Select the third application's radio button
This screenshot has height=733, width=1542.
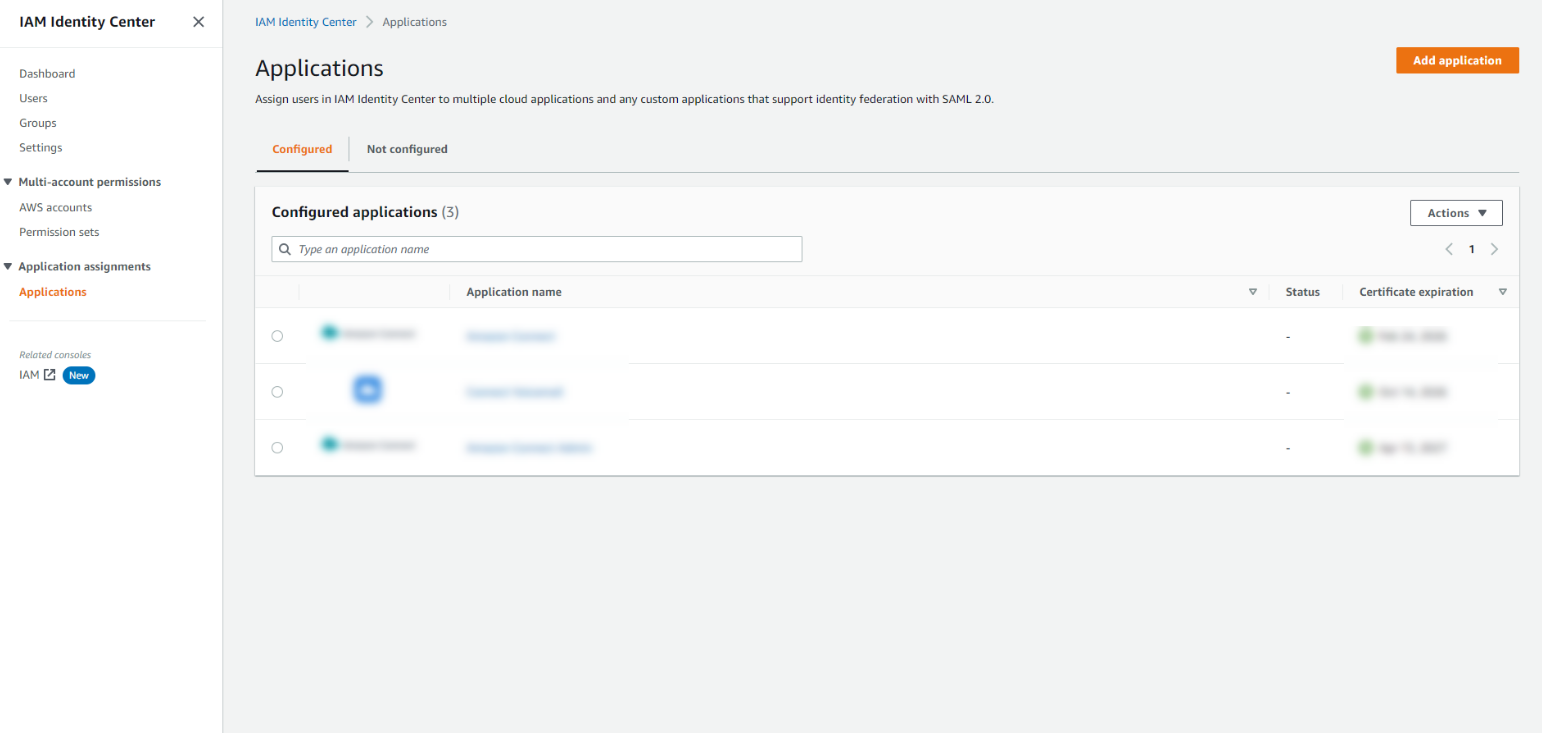277,447
